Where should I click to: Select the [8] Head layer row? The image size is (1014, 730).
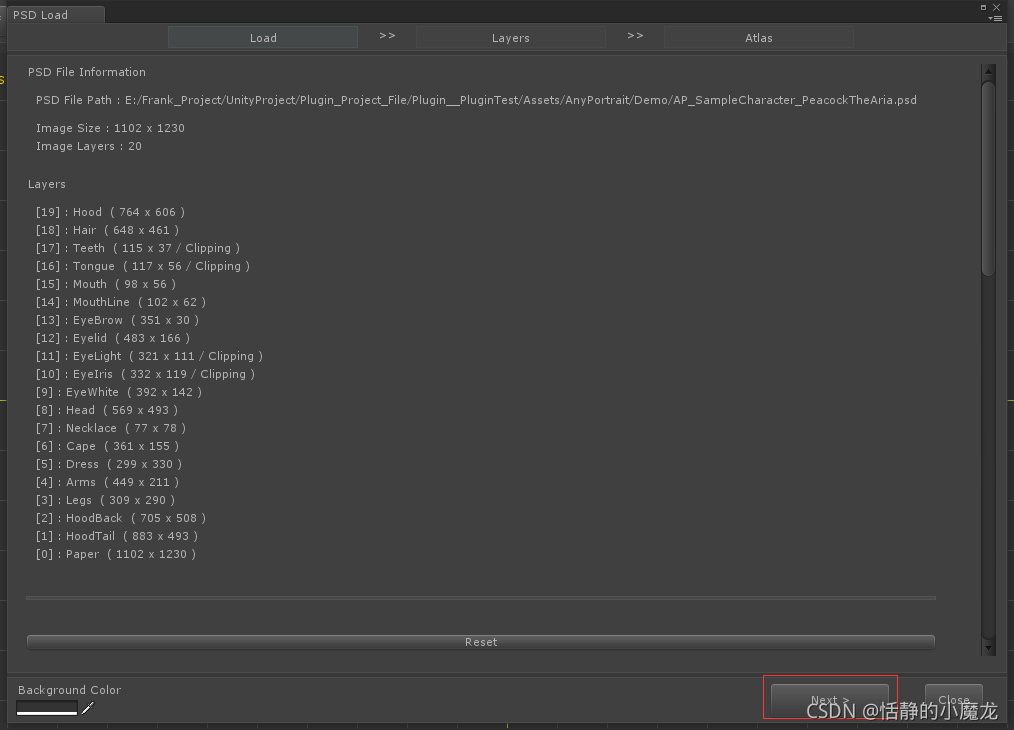point(107,411)
